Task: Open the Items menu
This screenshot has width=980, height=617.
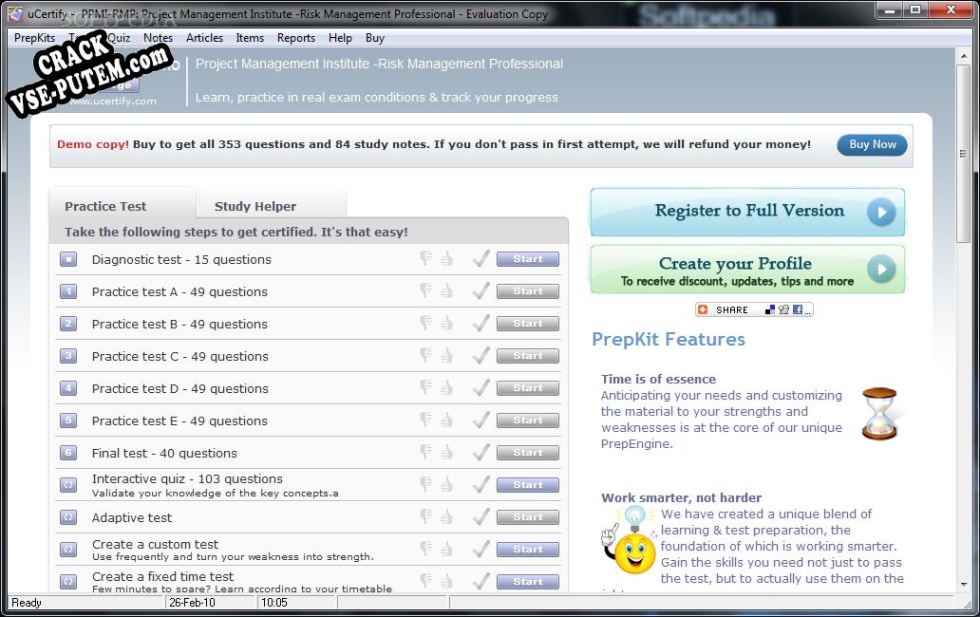Action: (250, 38)
